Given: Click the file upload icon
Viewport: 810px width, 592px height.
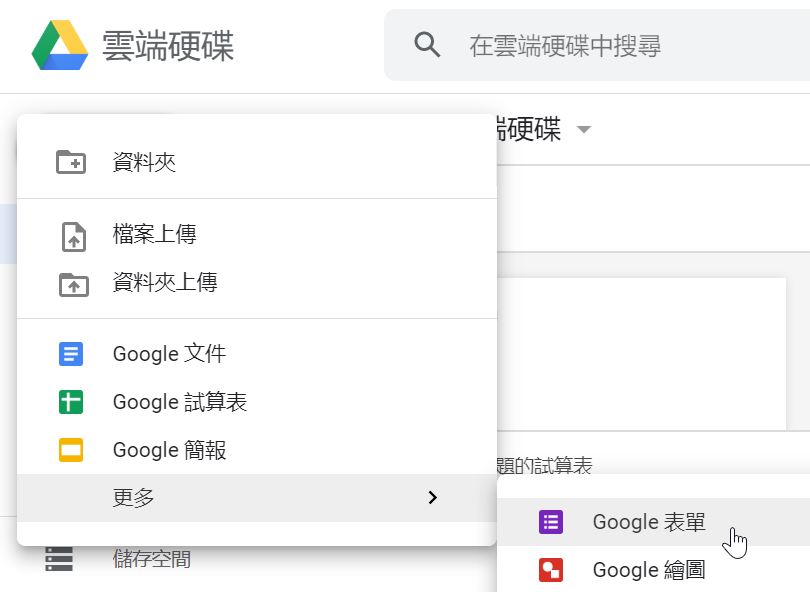Looking at the screenshot, I should click(74, 237).
